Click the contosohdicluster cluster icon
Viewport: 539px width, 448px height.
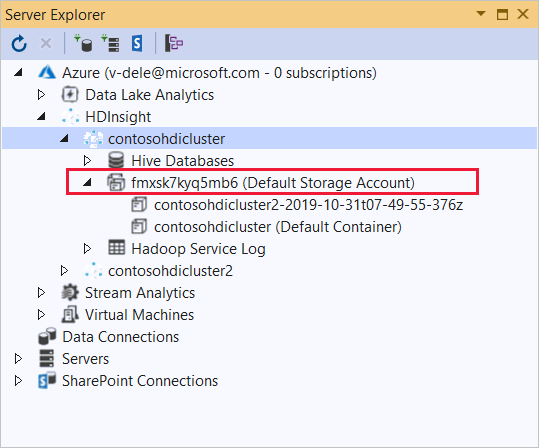[x=93, y=139]
